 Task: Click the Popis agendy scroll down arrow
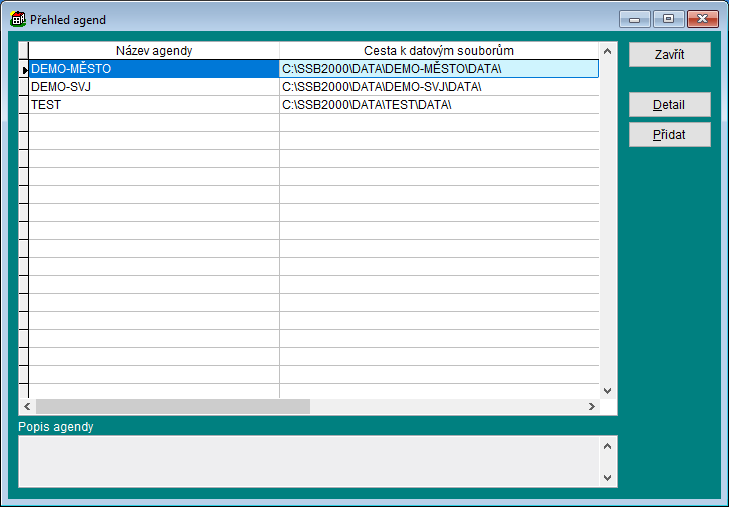pyautogui.click(x=607, y=477)
